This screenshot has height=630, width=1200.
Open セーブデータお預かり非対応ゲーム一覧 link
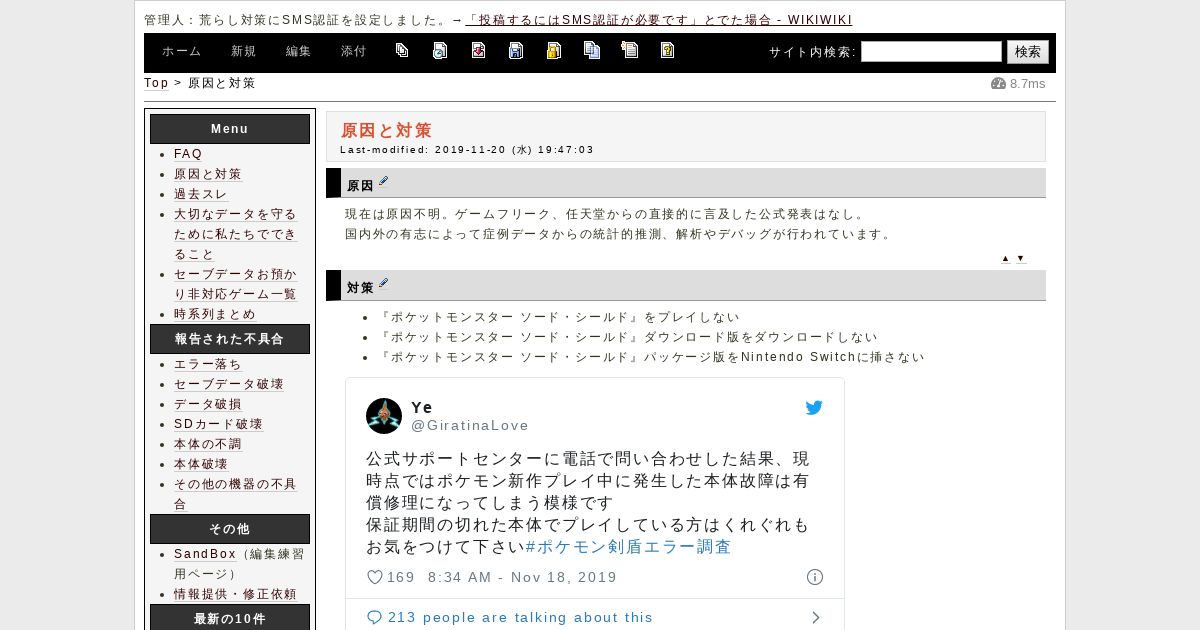coord(236,284)
